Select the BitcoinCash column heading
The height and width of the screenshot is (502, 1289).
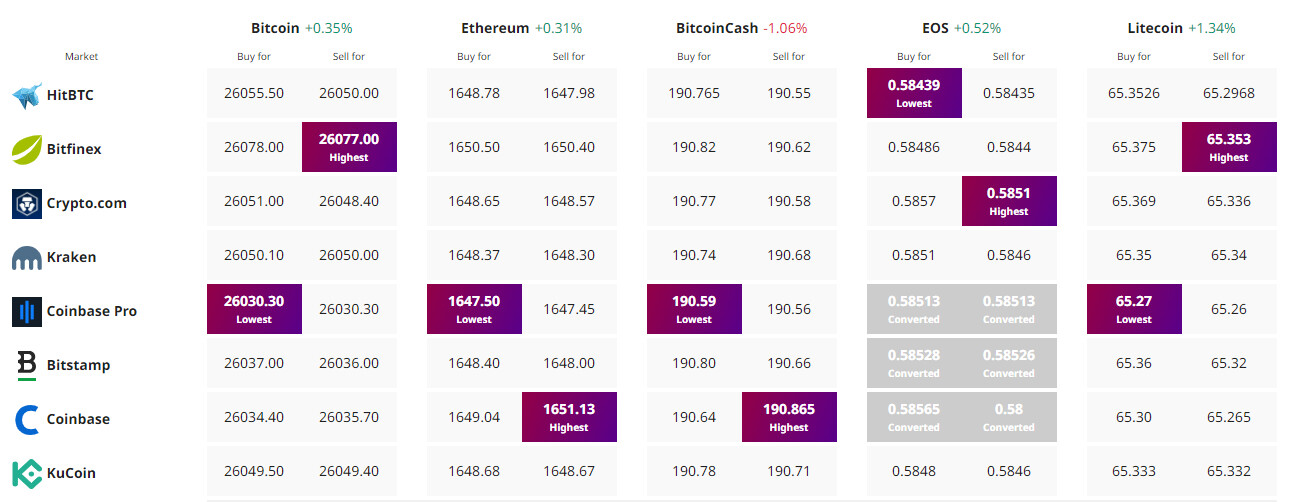716,28
